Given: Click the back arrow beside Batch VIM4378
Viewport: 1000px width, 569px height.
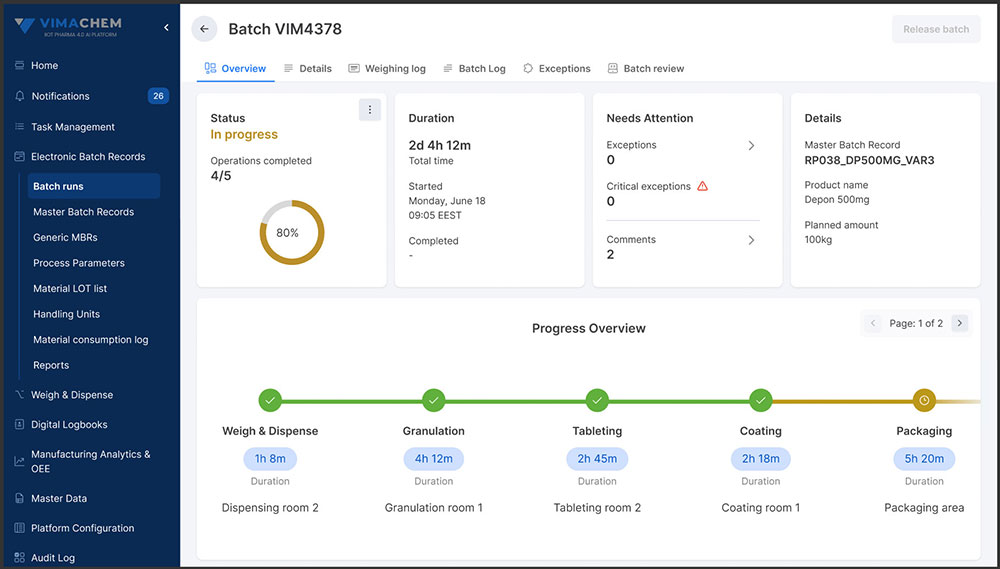Looking at the screenshot, I should 204,29.
